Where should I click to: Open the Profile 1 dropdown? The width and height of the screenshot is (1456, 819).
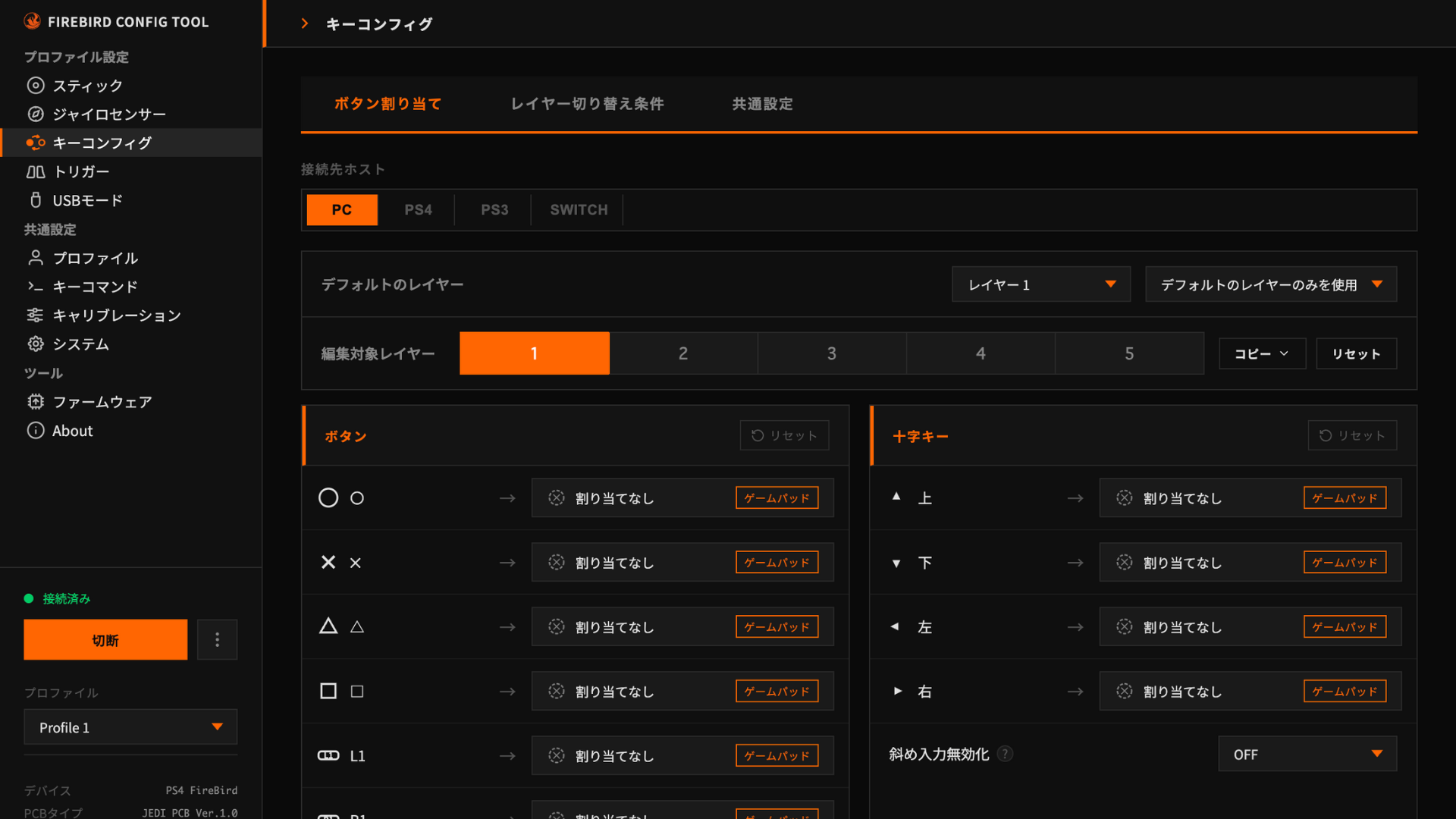coord(130,726)
